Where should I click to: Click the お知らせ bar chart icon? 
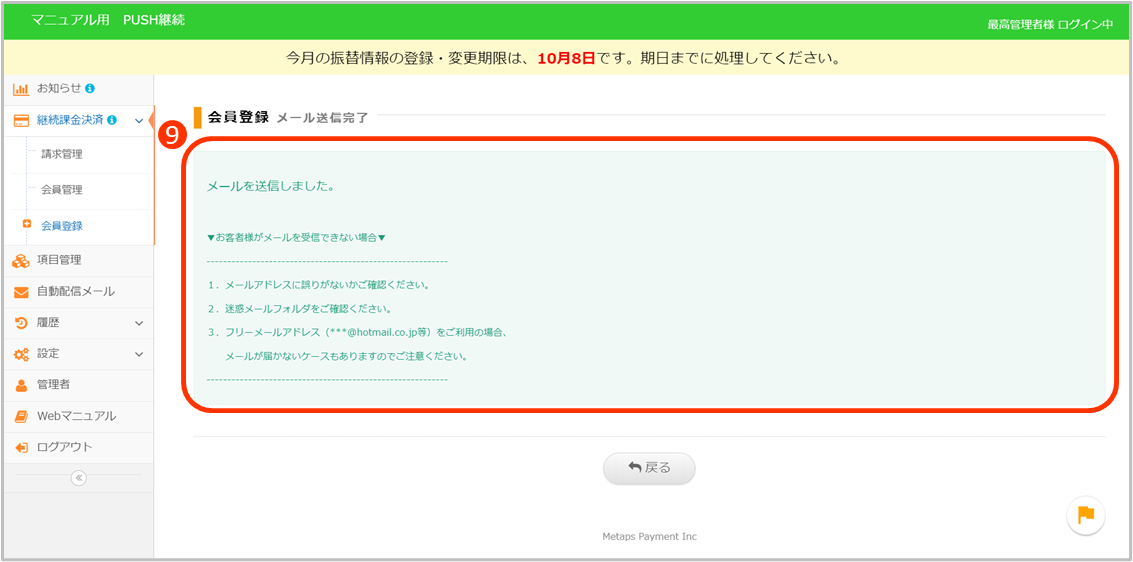coord(20,89)
